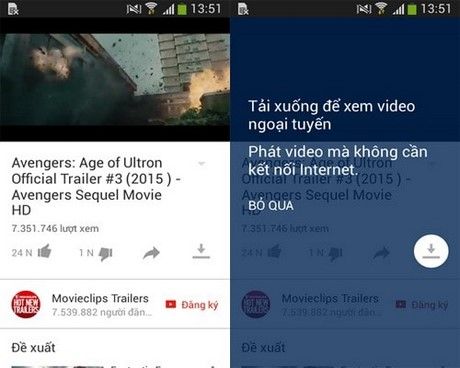
Task: Open the Movieclips Trailers channel name on left
Action: coord(100,298)
